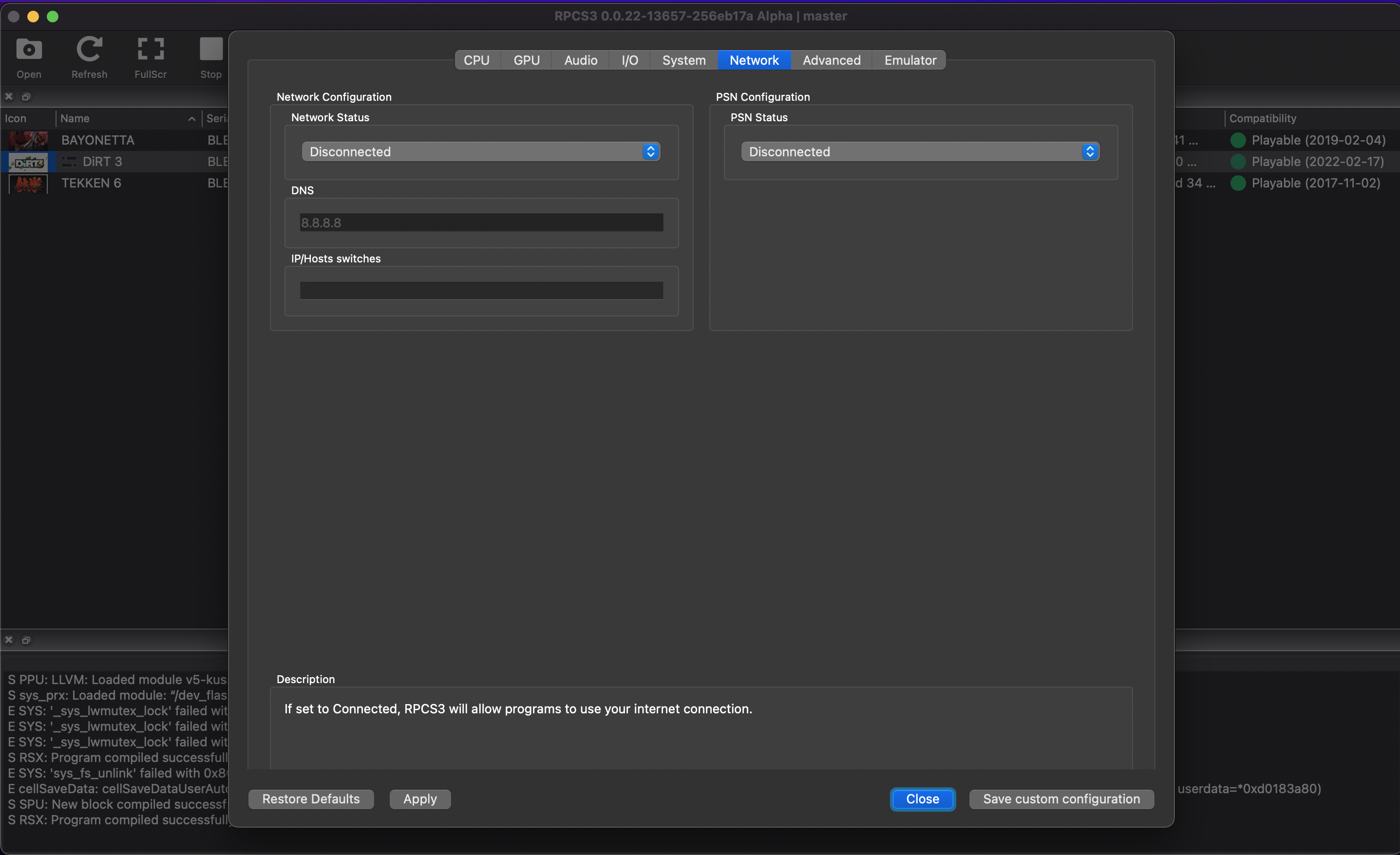Click Playable (2022-02-17) compatibility text

pos(1318,162)
